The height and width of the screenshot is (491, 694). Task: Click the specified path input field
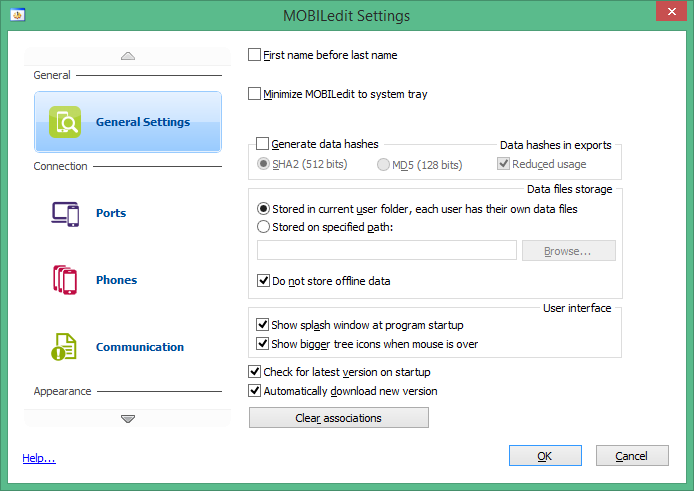tap(387, 250)
